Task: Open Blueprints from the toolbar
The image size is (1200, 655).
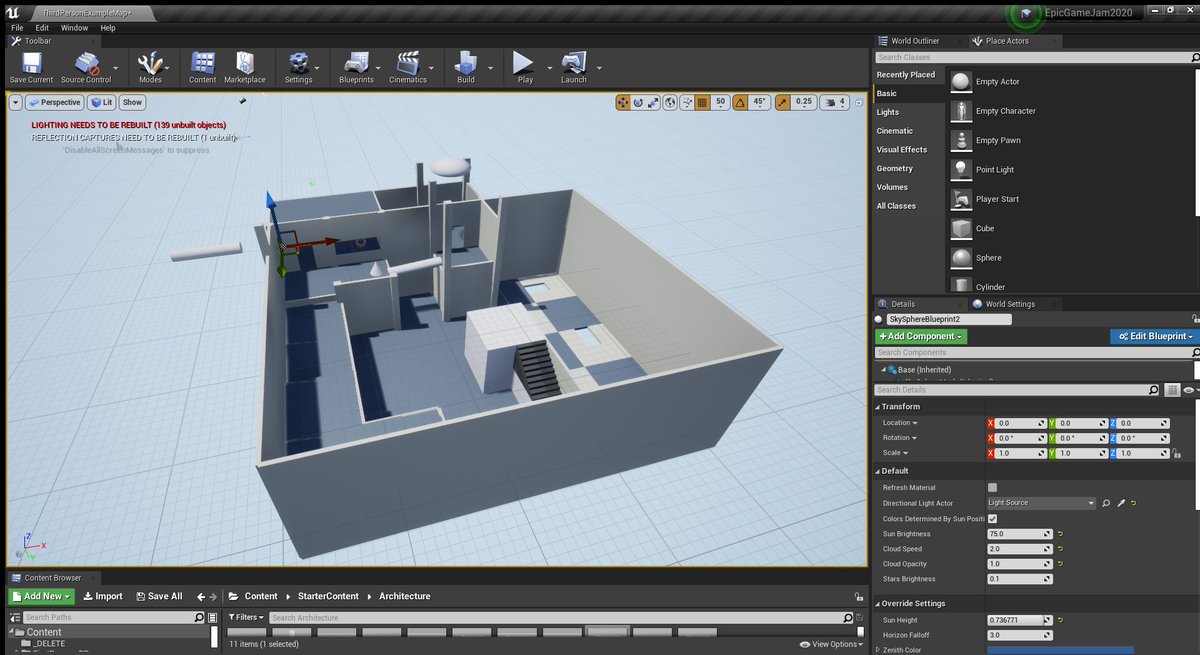Action: point(356,65)
